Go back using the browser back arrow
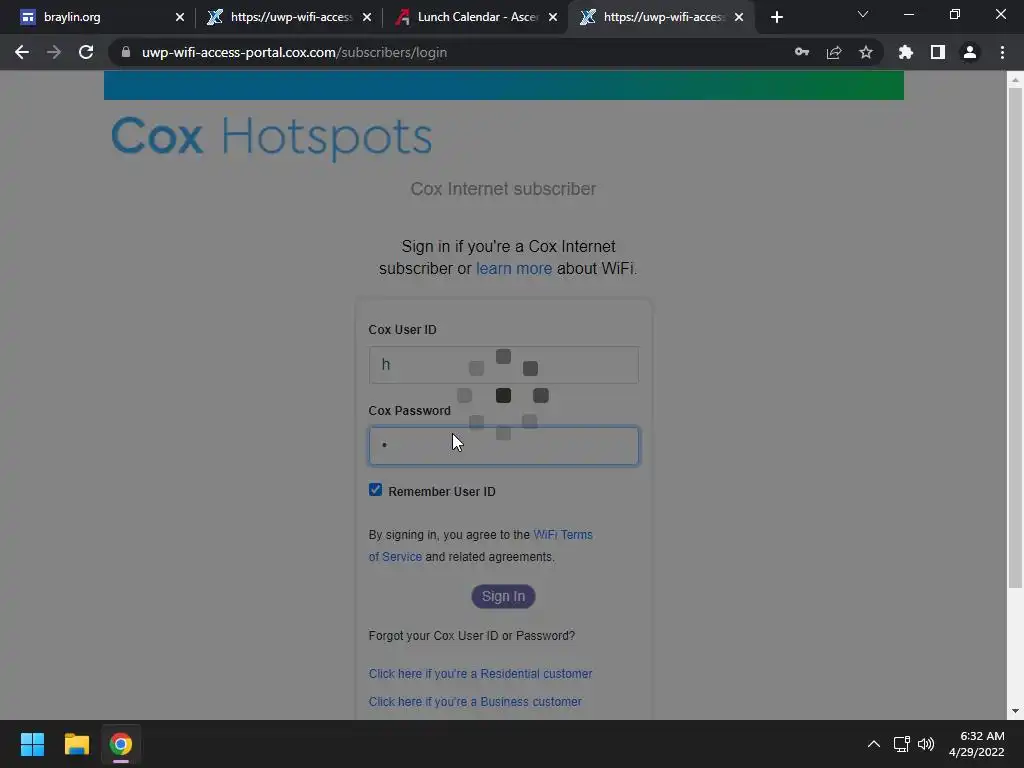The image size is (1024, 768). 22,52
